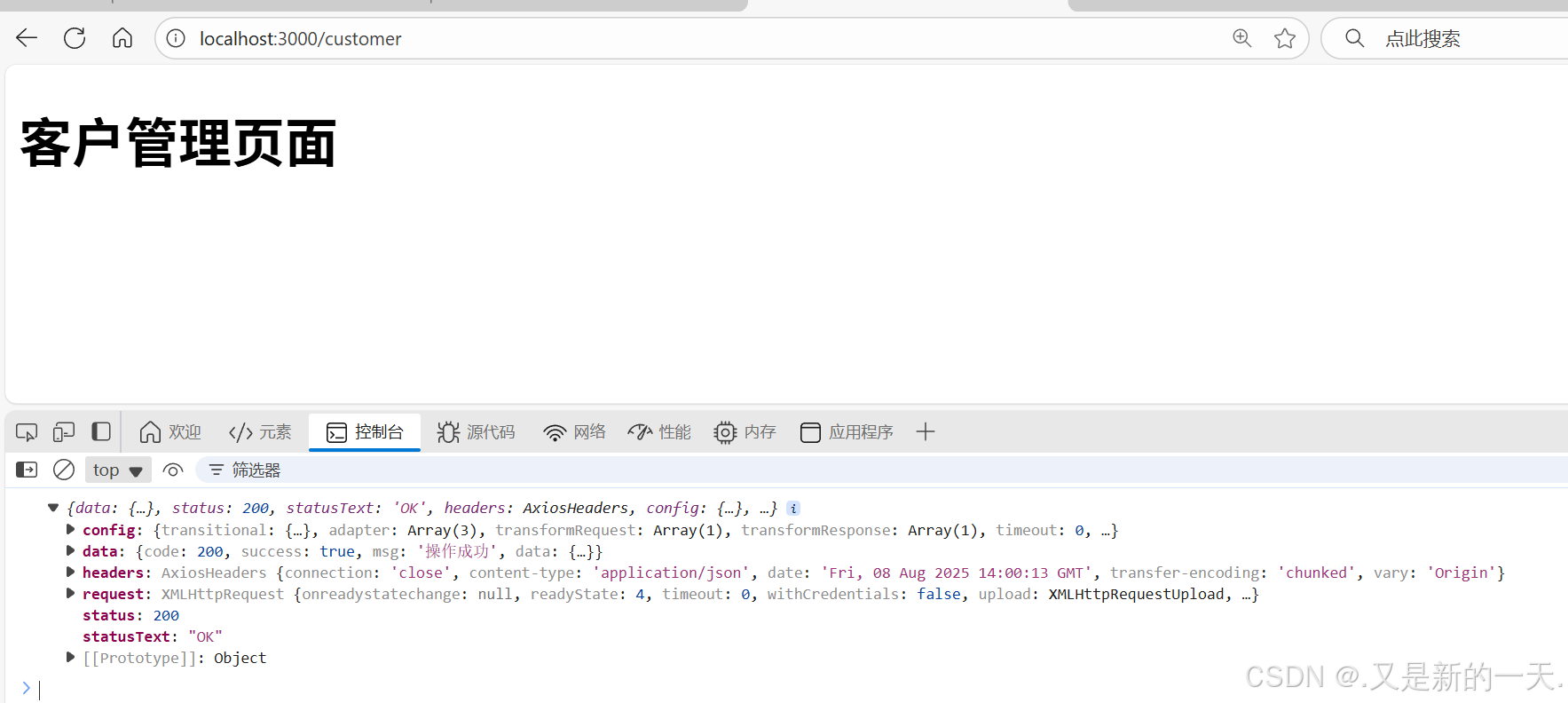Click the statusText: "OK" line
The width and height of the screenshot is (1568, 703).
(x=153, y=636)
